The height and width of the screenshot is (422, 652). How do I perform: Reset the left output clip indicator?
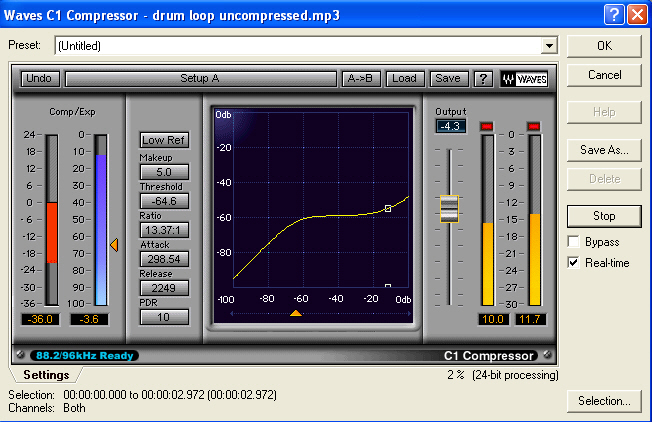(x=487, y=126)
